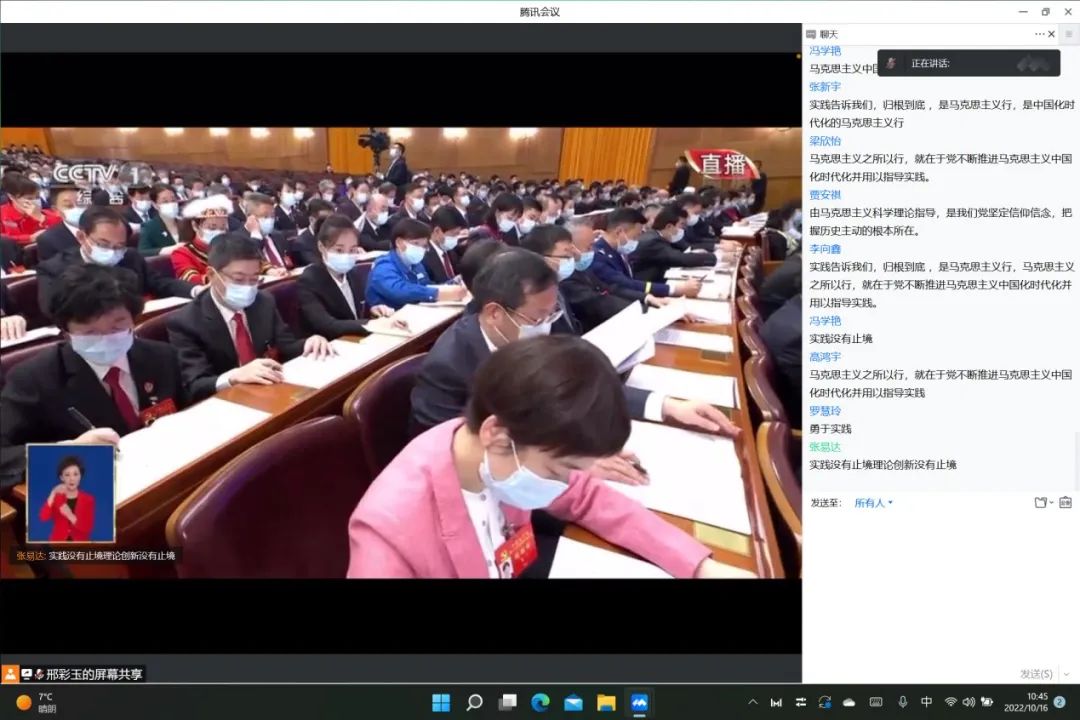Close the 聊天 chat panel

(1051, 34)
